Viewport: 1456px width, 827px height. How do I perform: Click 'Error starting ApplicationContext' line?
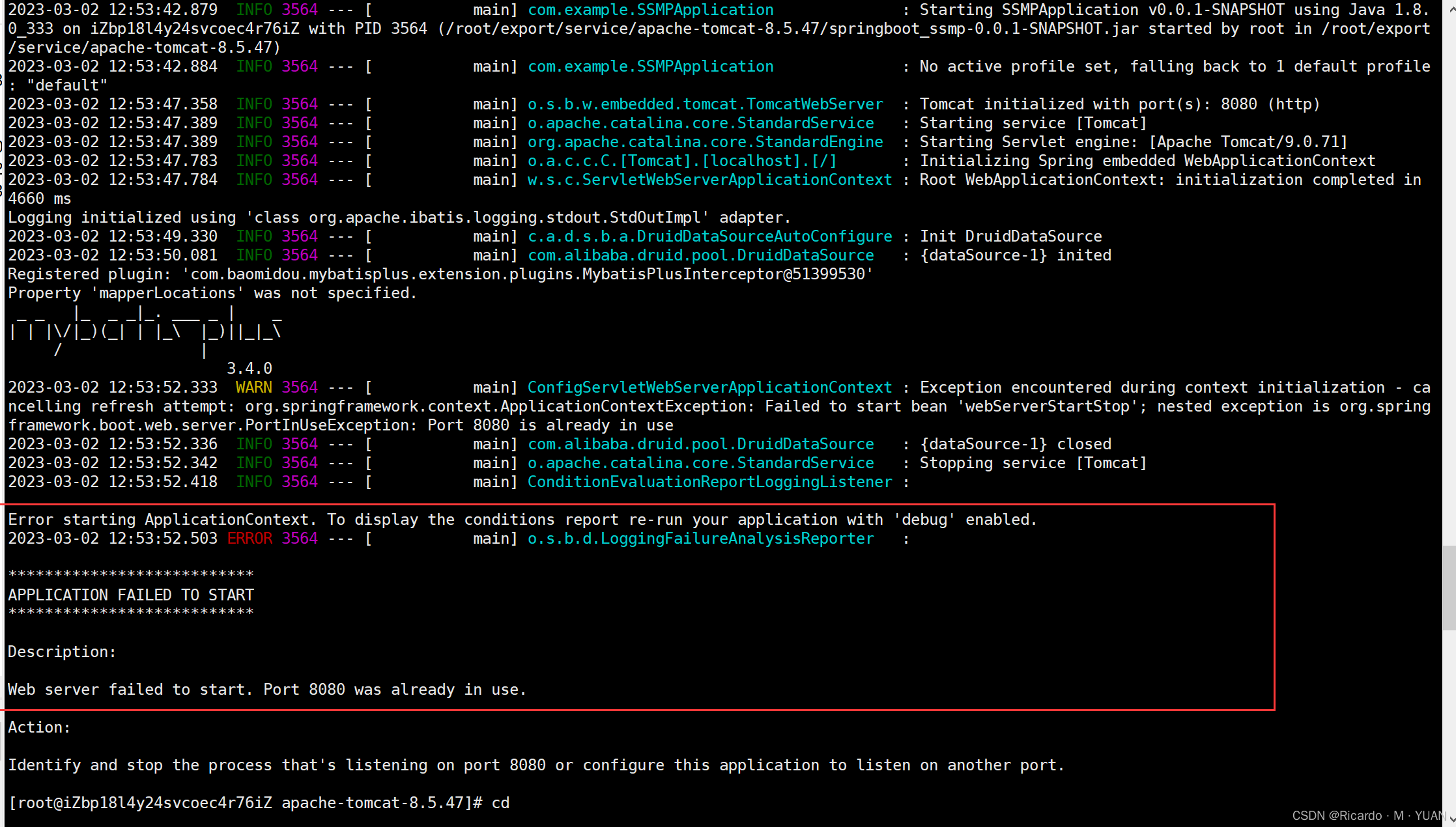click(522, 520)
